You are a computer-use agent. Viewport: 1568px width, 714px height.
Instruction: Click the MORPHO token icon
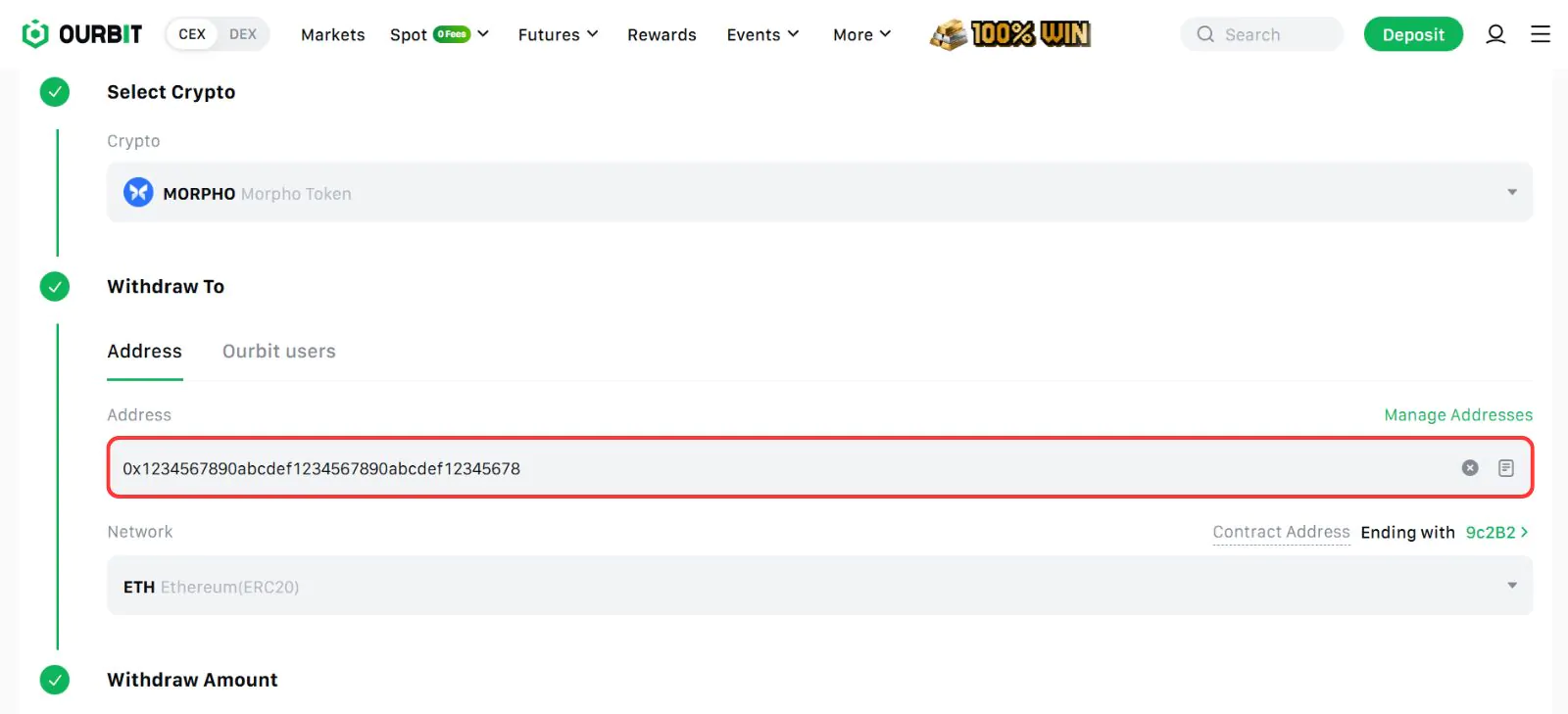pyautogui.click(x=138, y=193)
